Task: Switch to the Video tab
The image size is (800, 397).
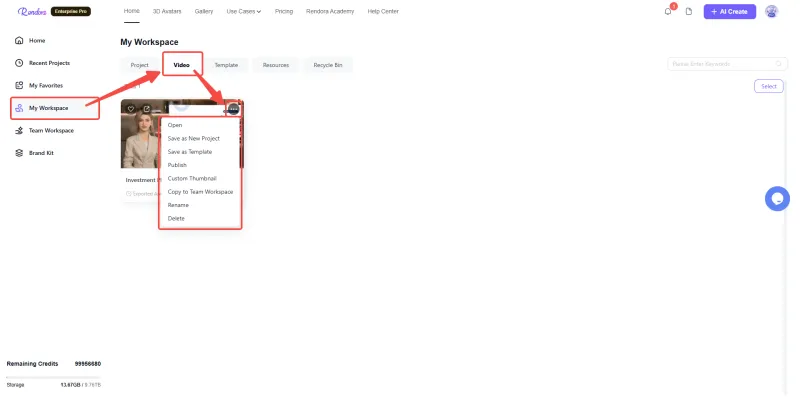Action: [182, 65]
